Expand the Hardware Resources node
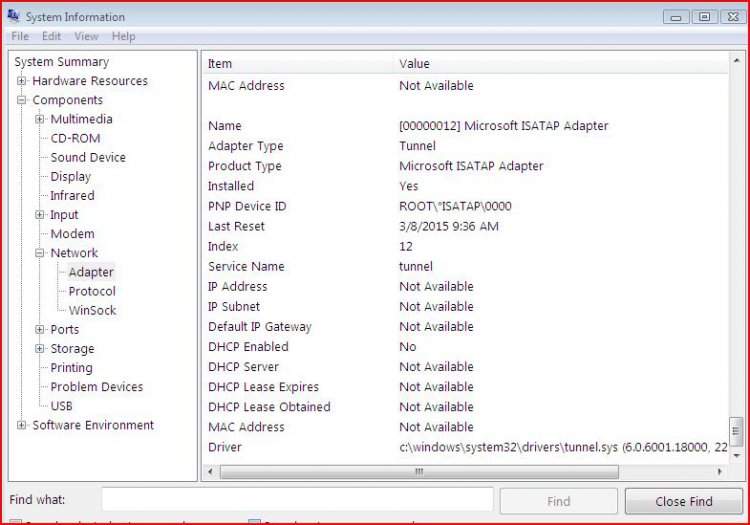Viewport: 750px width, 525px height. pyautogui.click(x=21, y=81)
